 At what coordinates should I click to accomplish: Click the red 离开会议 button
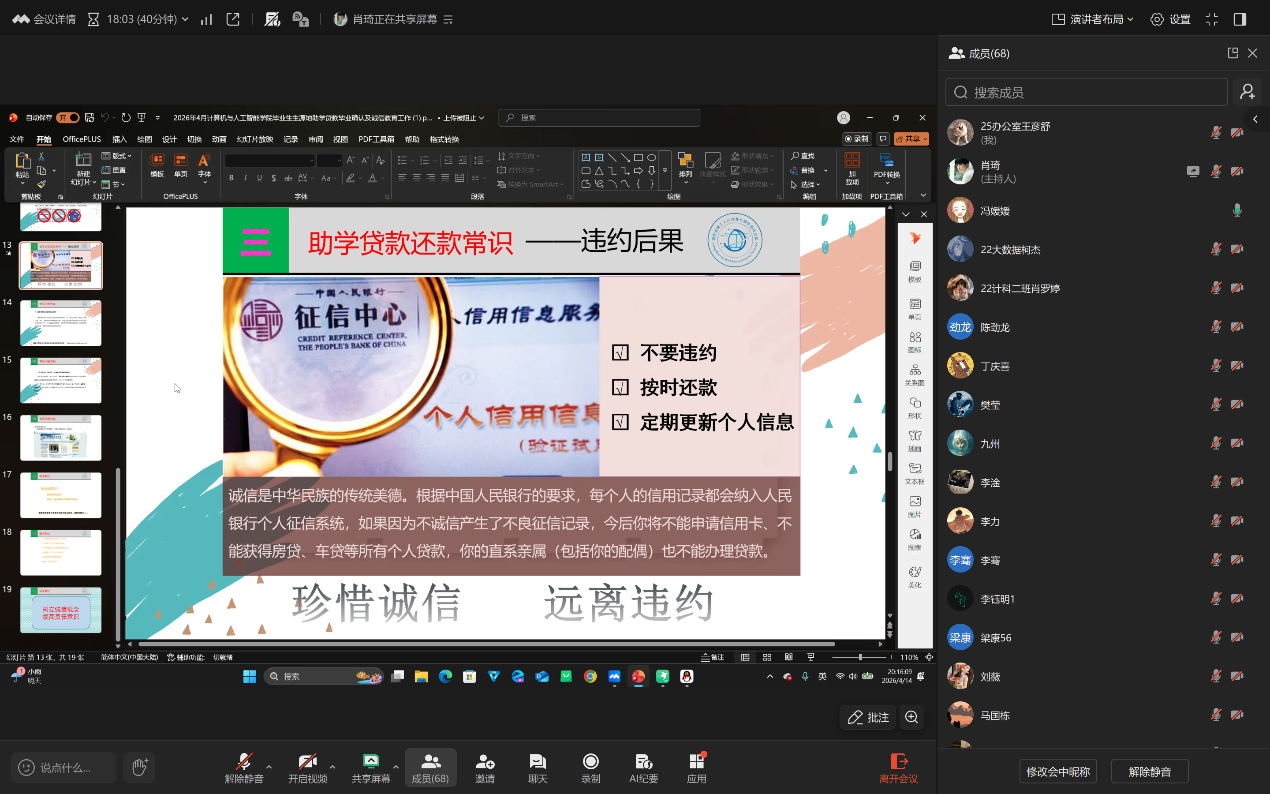pos(898,767)
